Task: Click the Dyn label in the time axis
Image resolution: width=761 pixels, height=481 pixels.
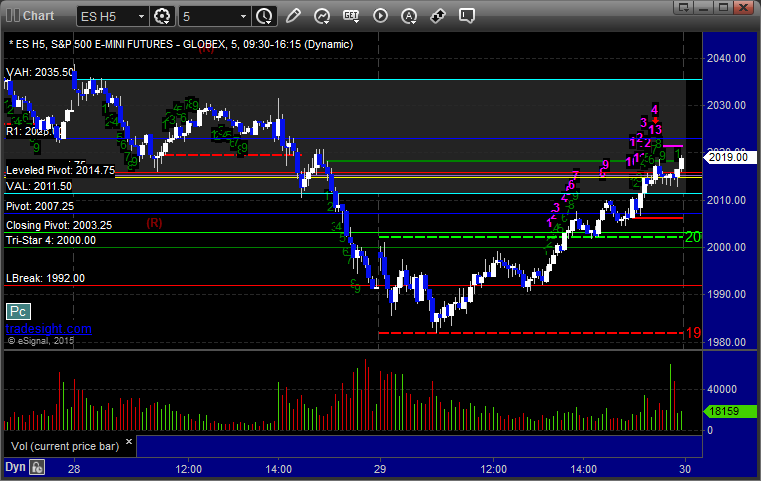Action: coord(15,467)
